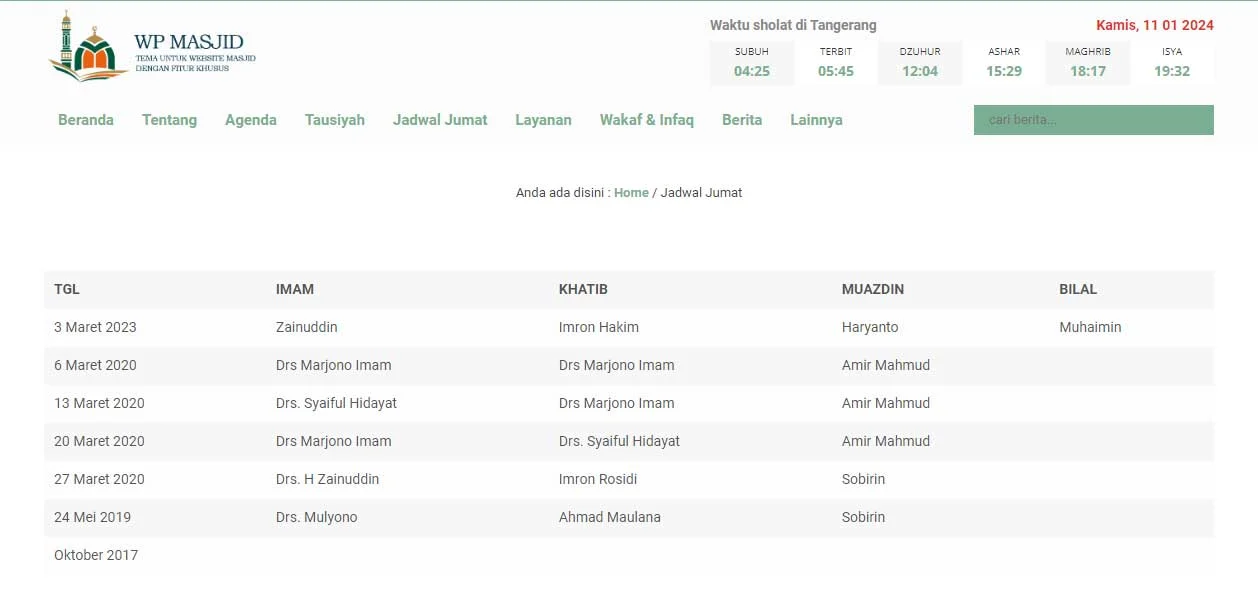Select the Imron Rosidi khatib cell

(x=598, y=479)
